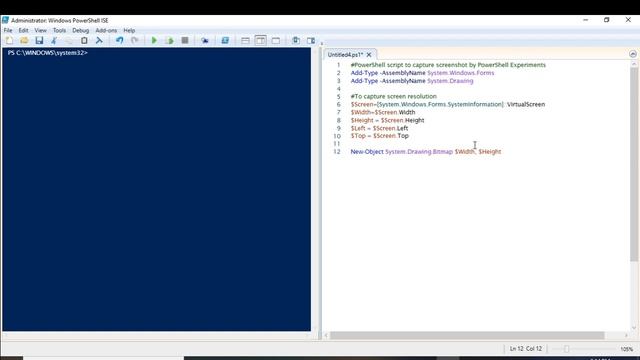640x360 pixels.
Task: Click the horizontal scrollbar's right arrow
Action: click(626, 336)
